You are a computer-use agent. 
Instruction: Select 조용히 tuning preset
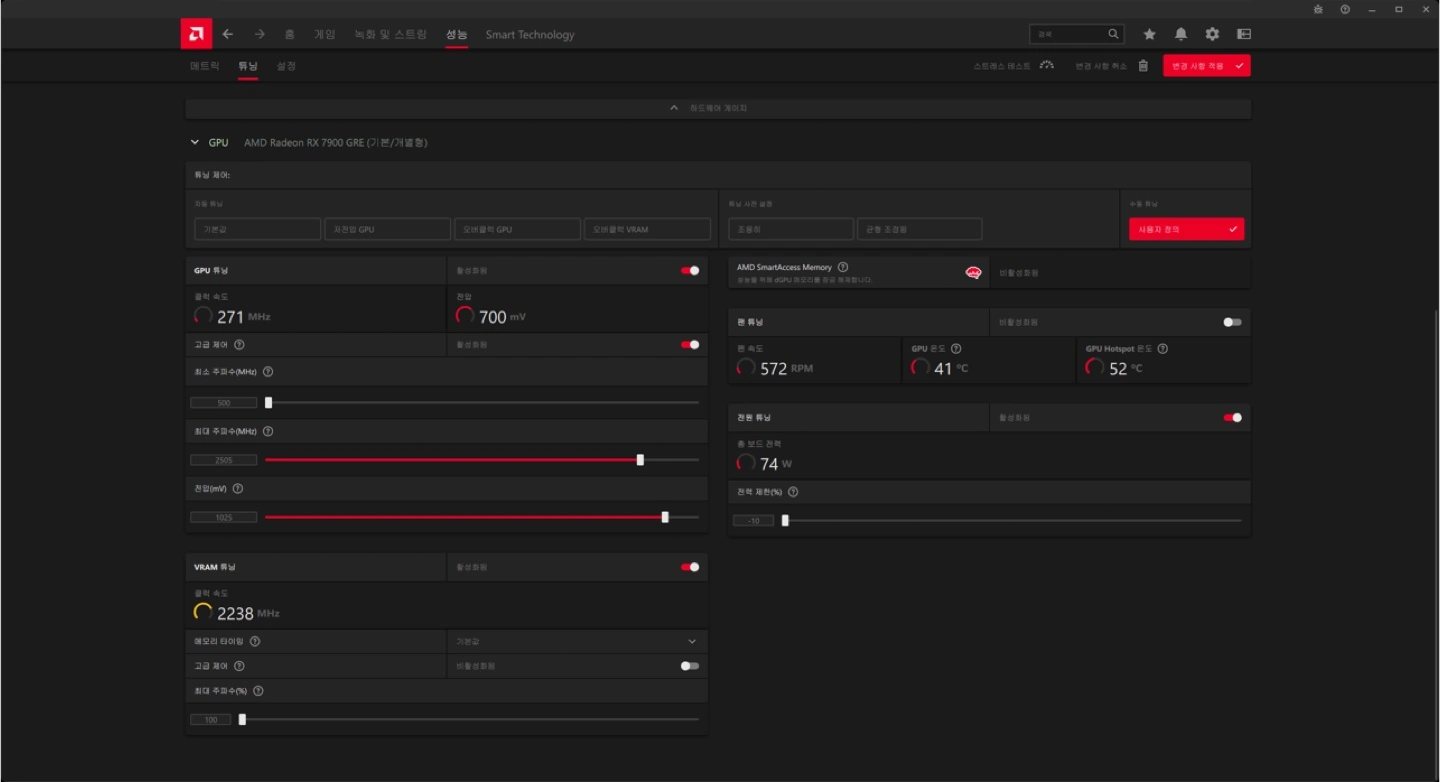(791, 229)
